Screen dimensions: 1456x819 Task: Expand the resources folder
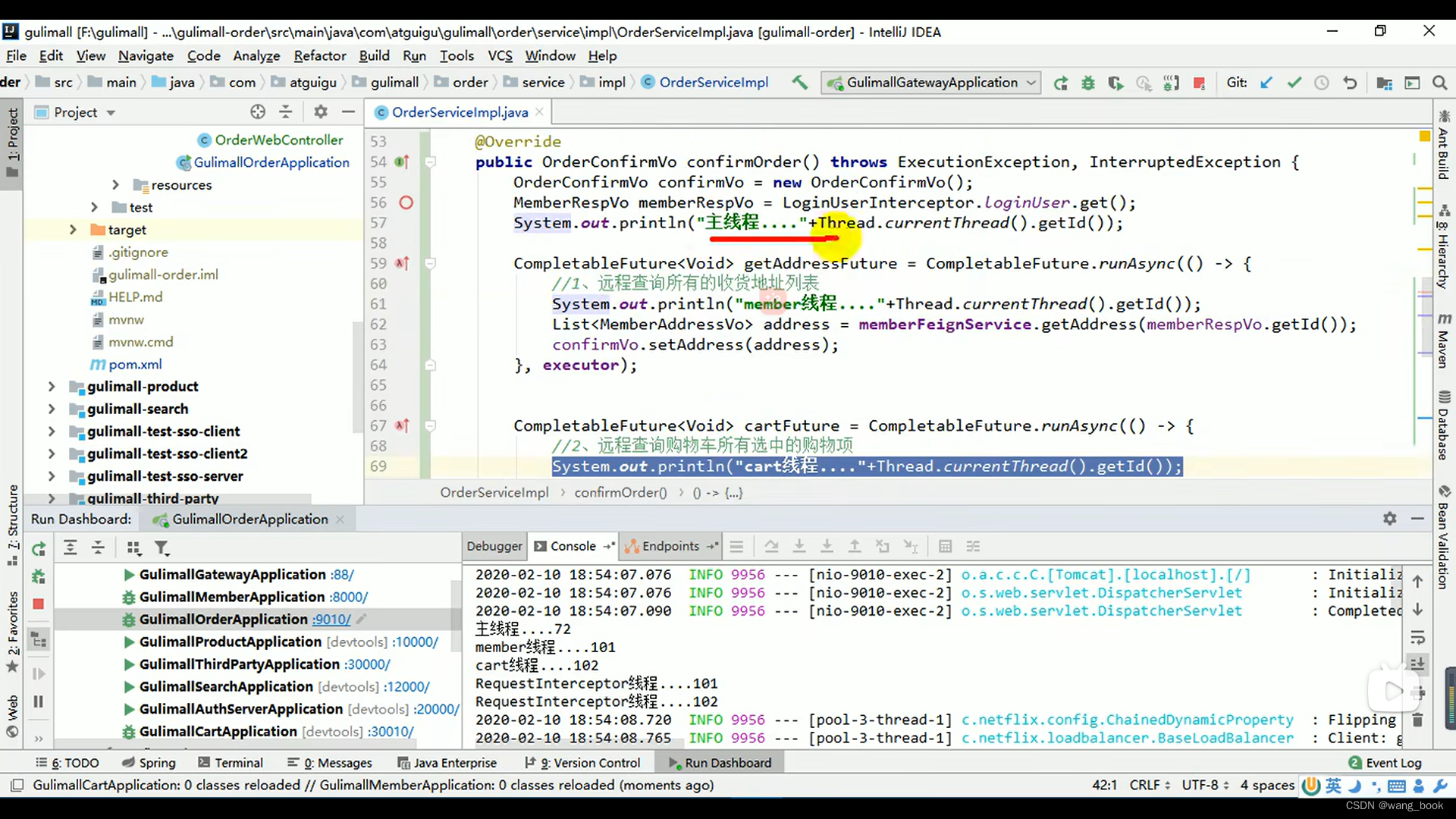pyautogui.click(x=115, y=185)
